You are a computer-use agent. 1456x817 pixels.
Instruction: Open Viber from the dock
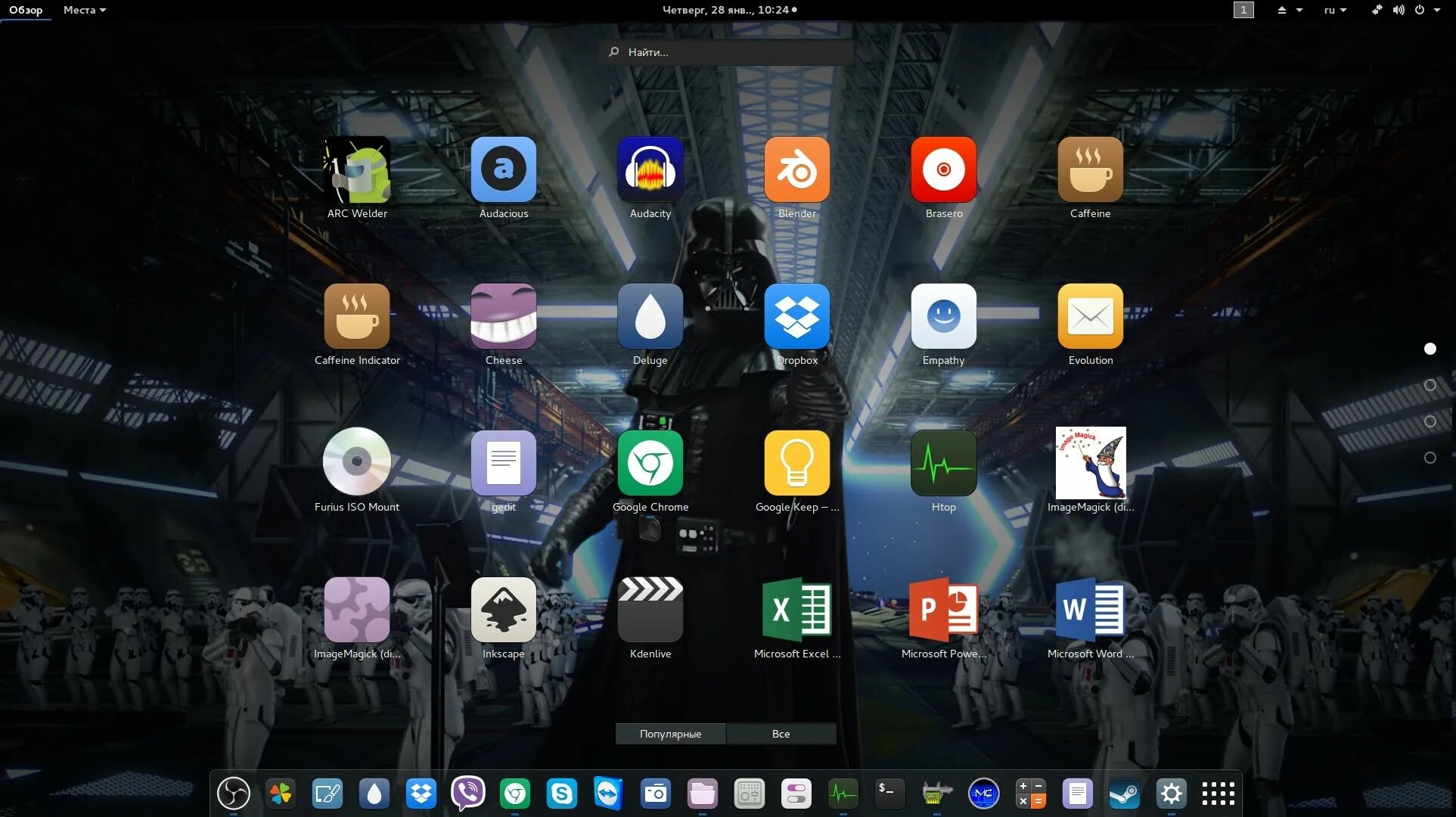click(467, 794)
